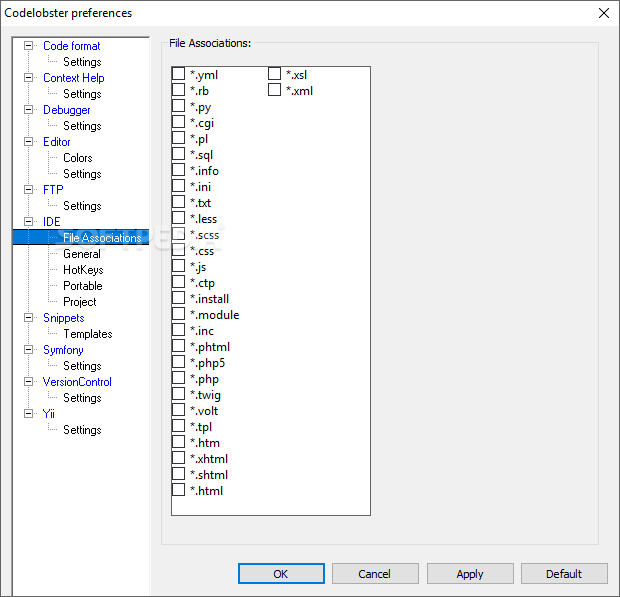Collapse the Yii tree node
Image resolution: width=620 pixels, height=597 pixels.
pyautogui.click(x=28, y=414)
